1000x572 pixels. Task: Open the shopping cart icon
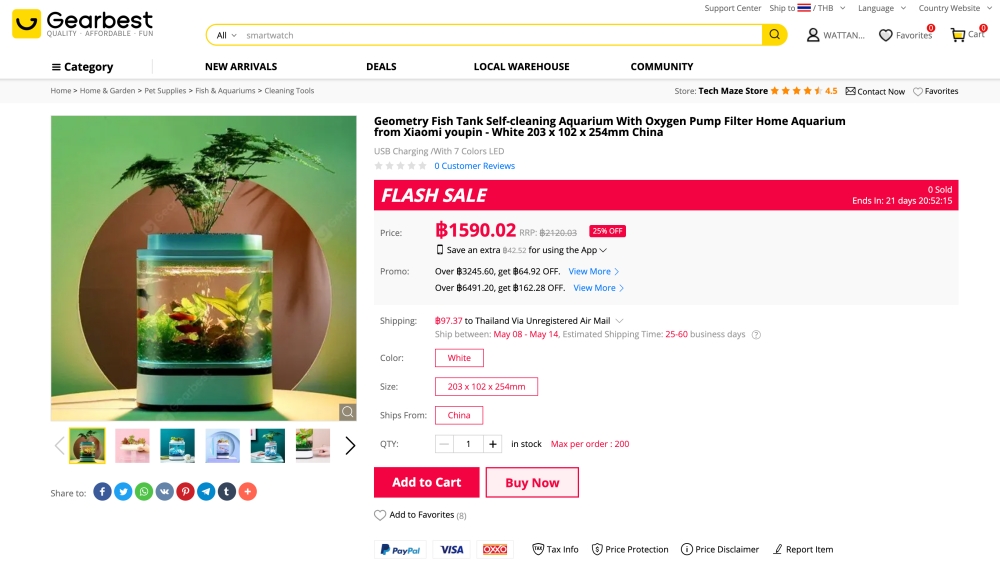pyautogui.click(x=958, y=35)
